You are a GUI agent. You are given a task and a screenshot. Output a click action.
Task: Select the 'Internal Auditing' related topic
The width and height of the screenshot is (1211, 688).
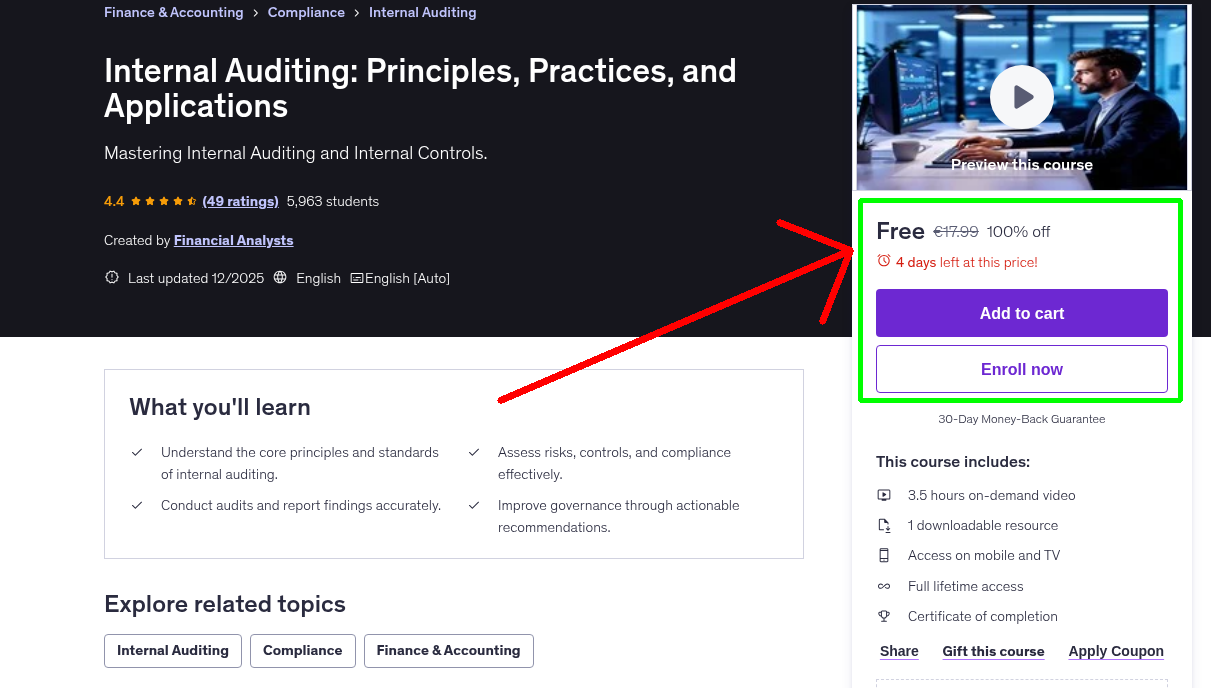(x=172, y=650)
